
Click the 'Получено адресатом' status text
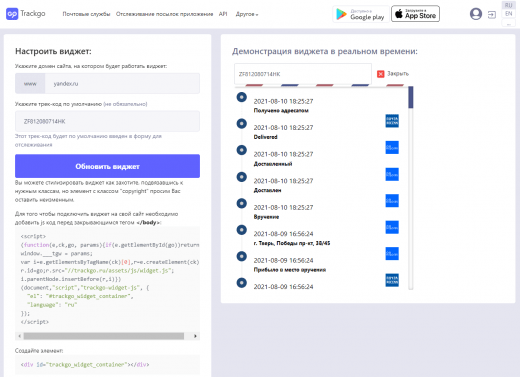281,110
